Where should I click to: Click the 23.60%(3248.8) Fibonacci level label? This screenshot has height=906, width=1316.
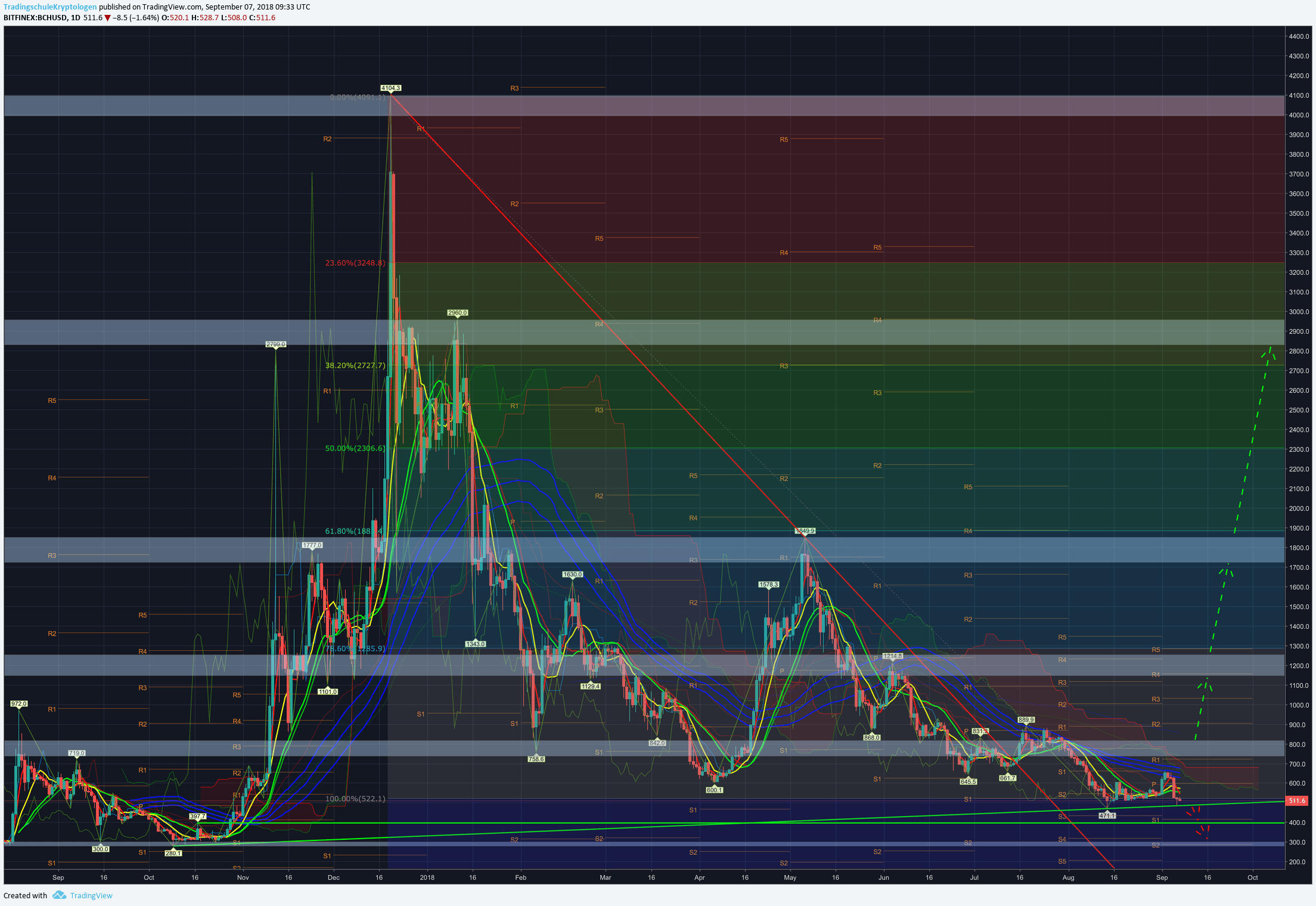tap(355, 263)
